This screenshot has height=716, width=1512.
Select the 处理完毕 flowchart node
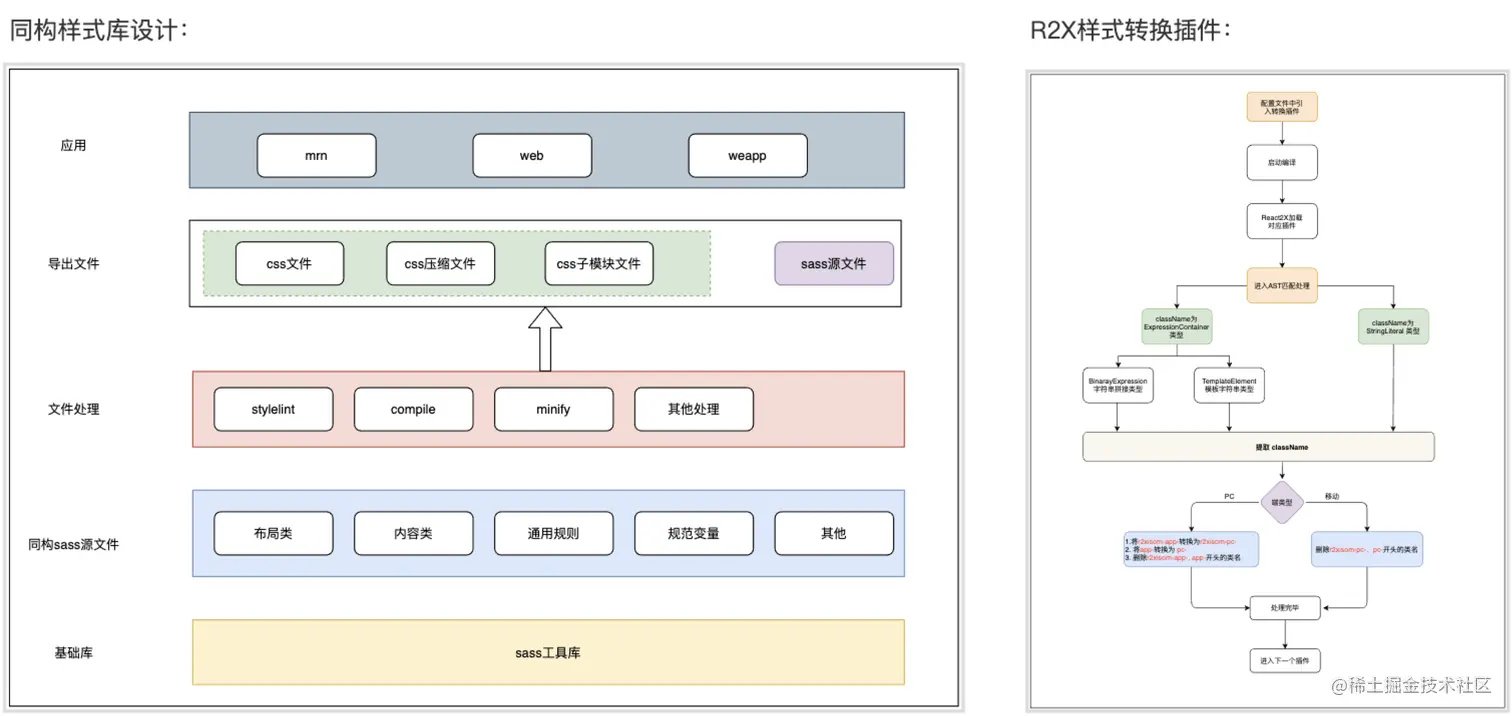pyautogui.click(x=1285, y=607)
